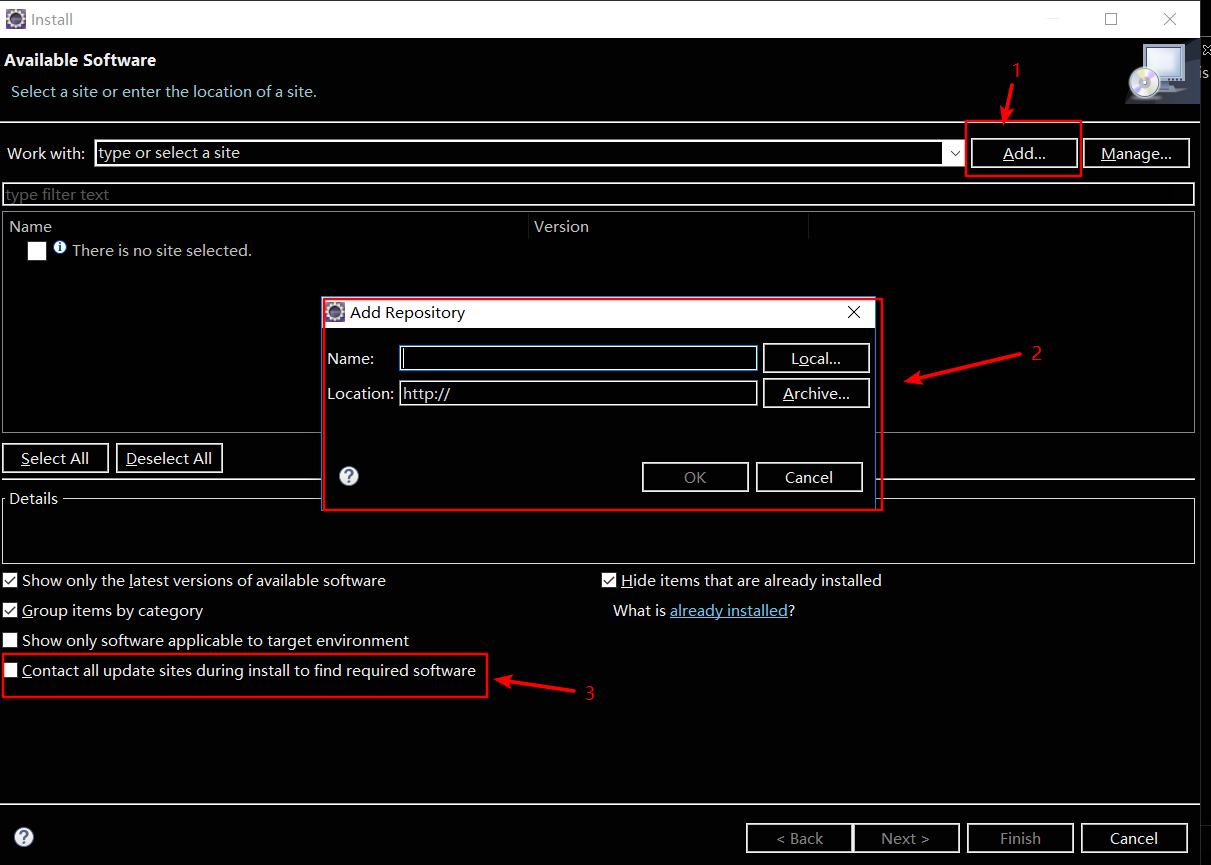
Task: Maximize the Install window
Action: tap(1111, 19)
